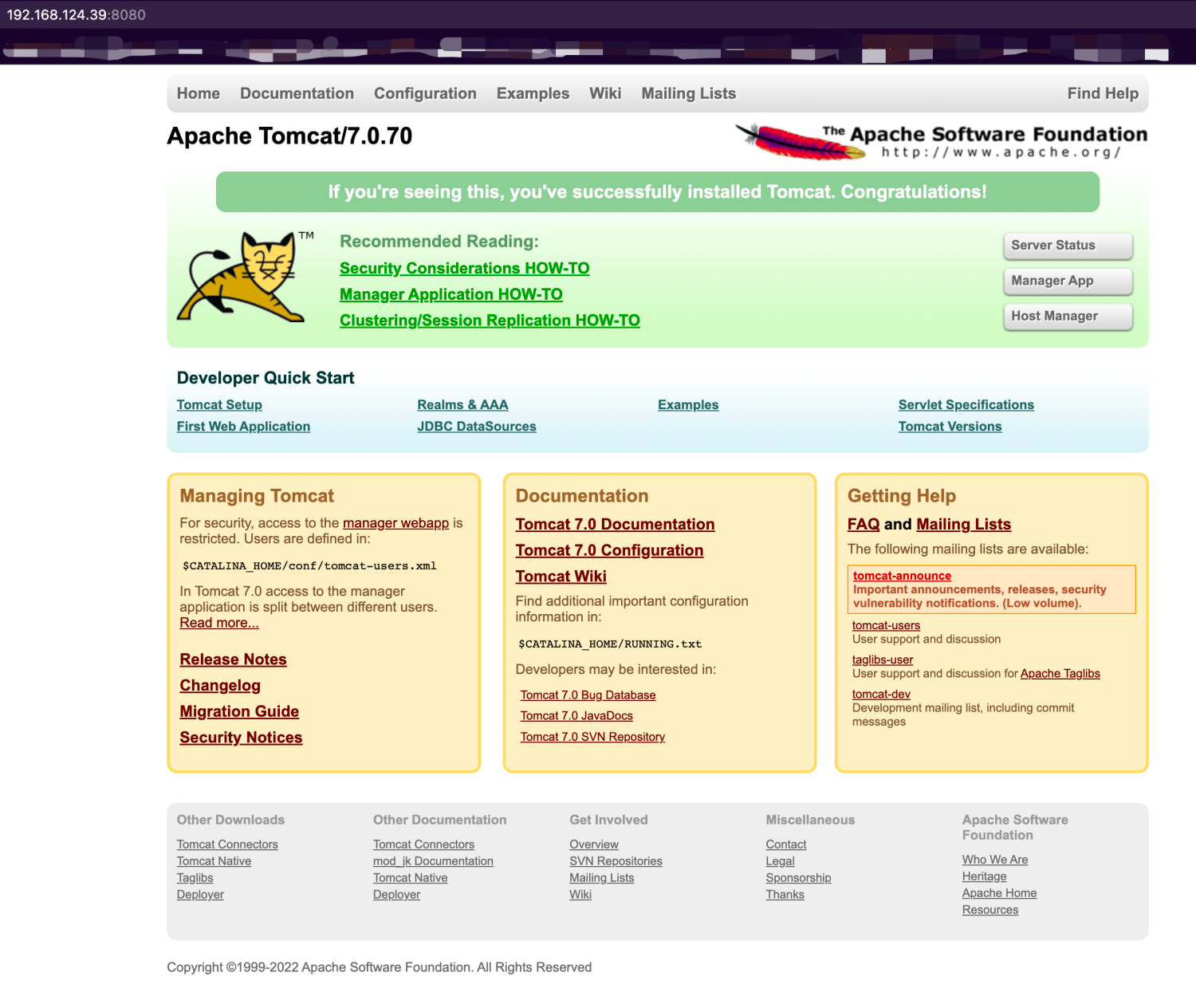The image size is (1196, 1008).
Task: Click the address bar showing 192.168.124.39:8080
Action: 77,15
